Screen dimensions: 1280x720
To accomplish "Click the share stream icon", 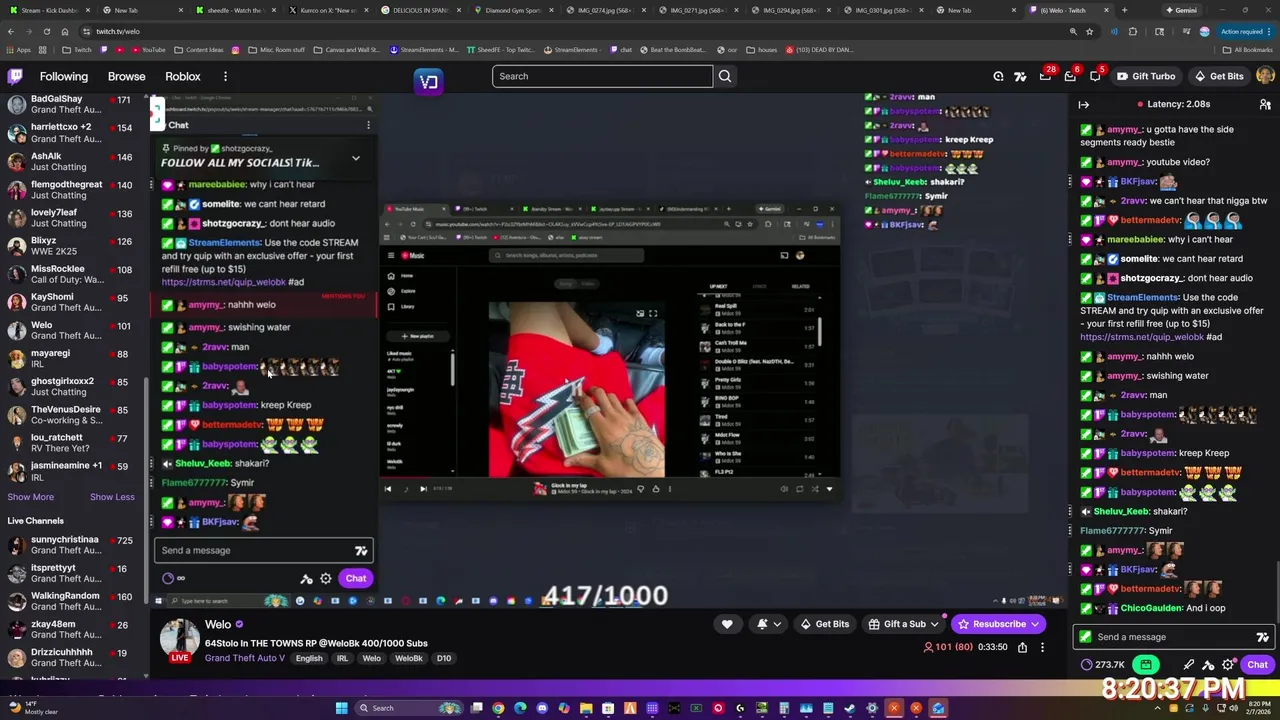I will pos(1022,647).
